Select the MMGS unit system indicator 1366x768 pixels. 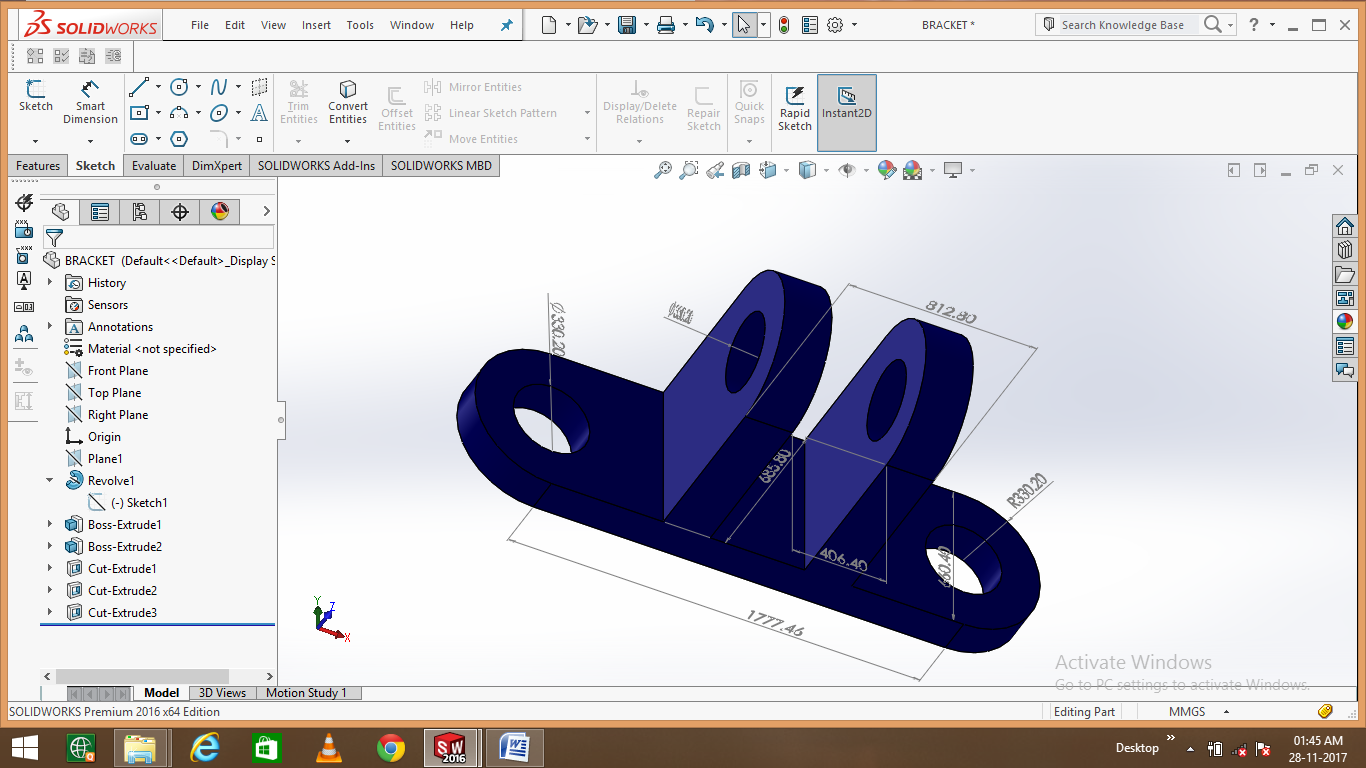pyautogui.click(x=1185, y=711)
